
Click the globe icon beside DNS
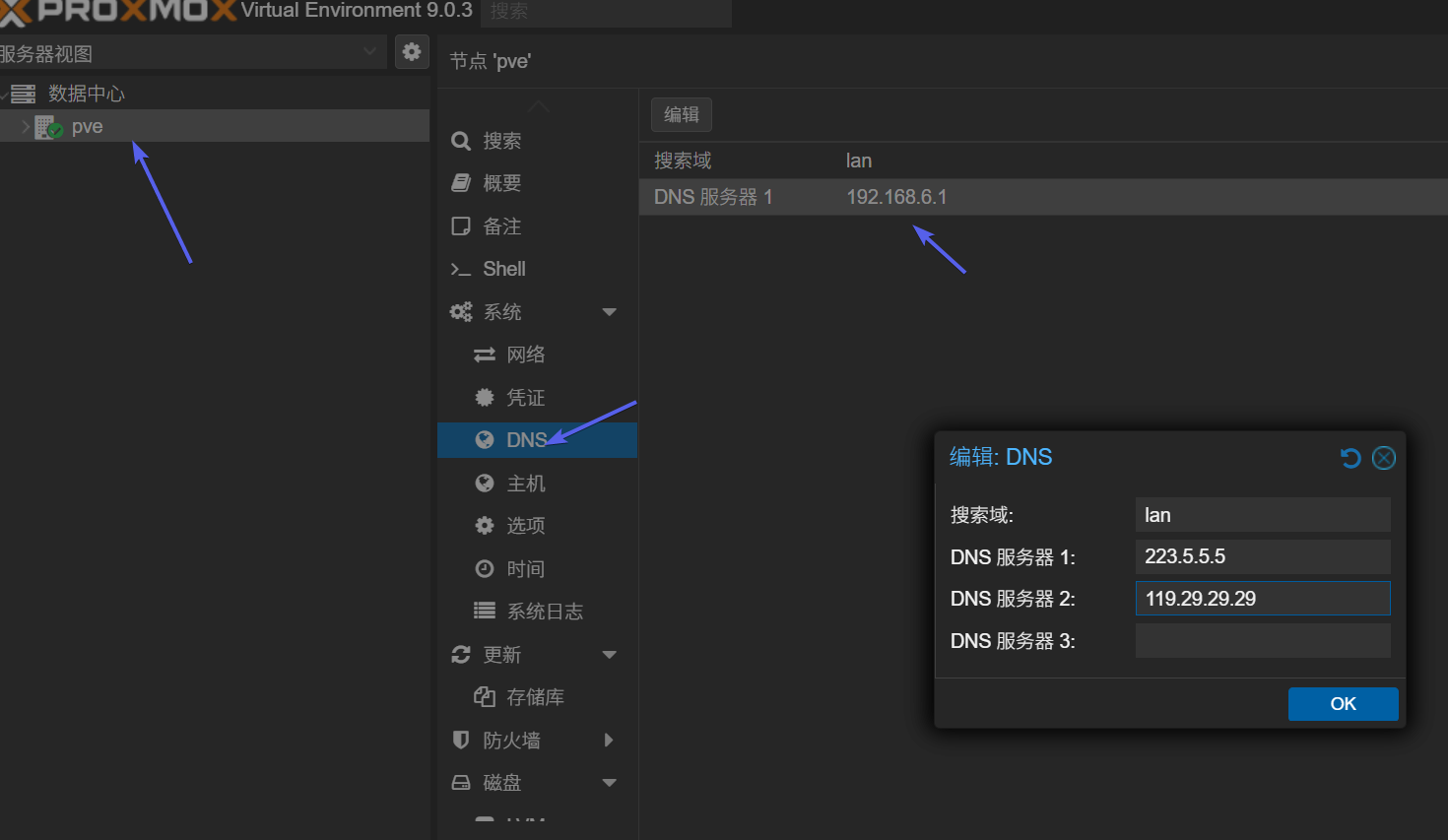click(485, 440)
